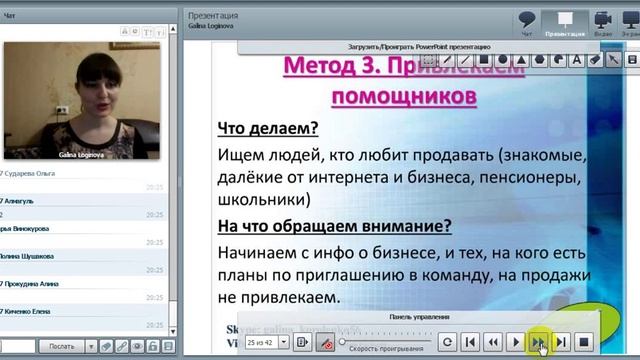Select chat message from Прокудина Алина
The width and height of the screenshot is (640, 360).
pos(83,290)
